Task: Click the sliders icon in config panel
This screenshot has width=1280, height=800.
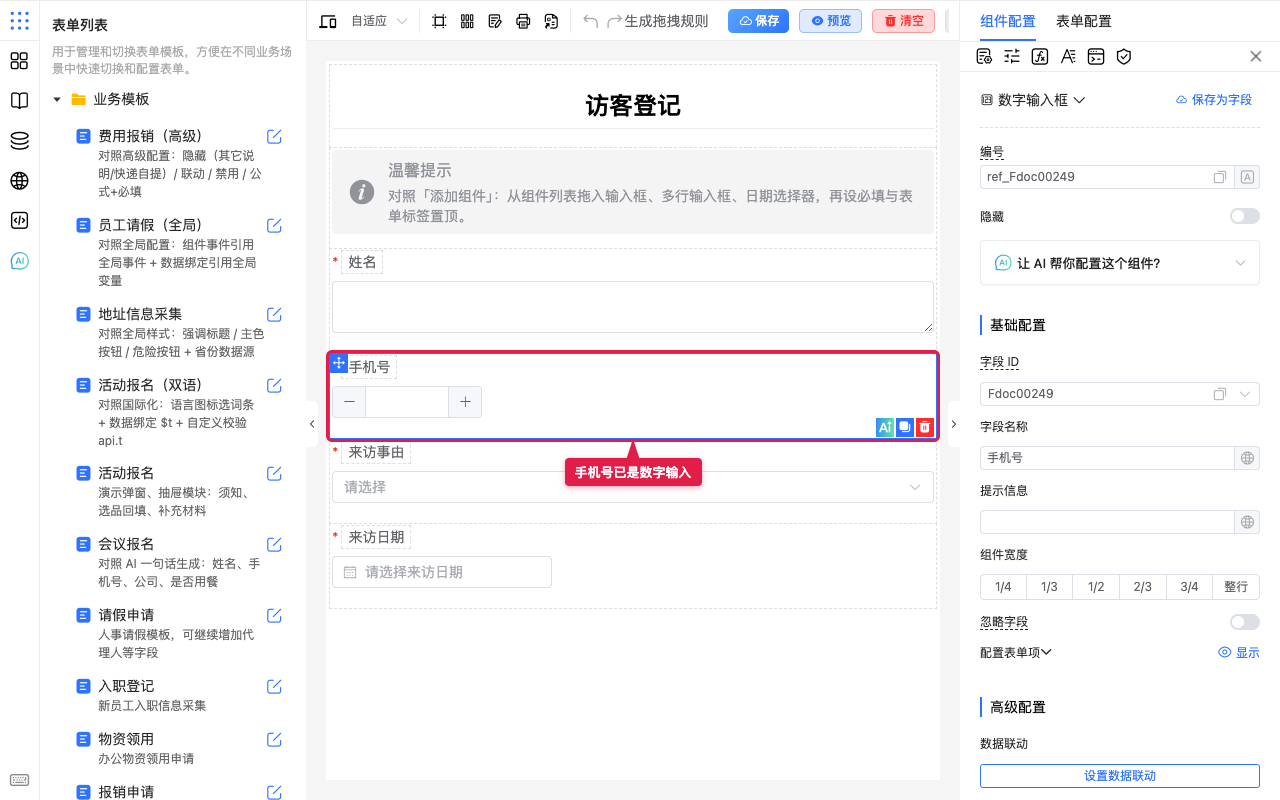Action: click(x=1012, y=56)
